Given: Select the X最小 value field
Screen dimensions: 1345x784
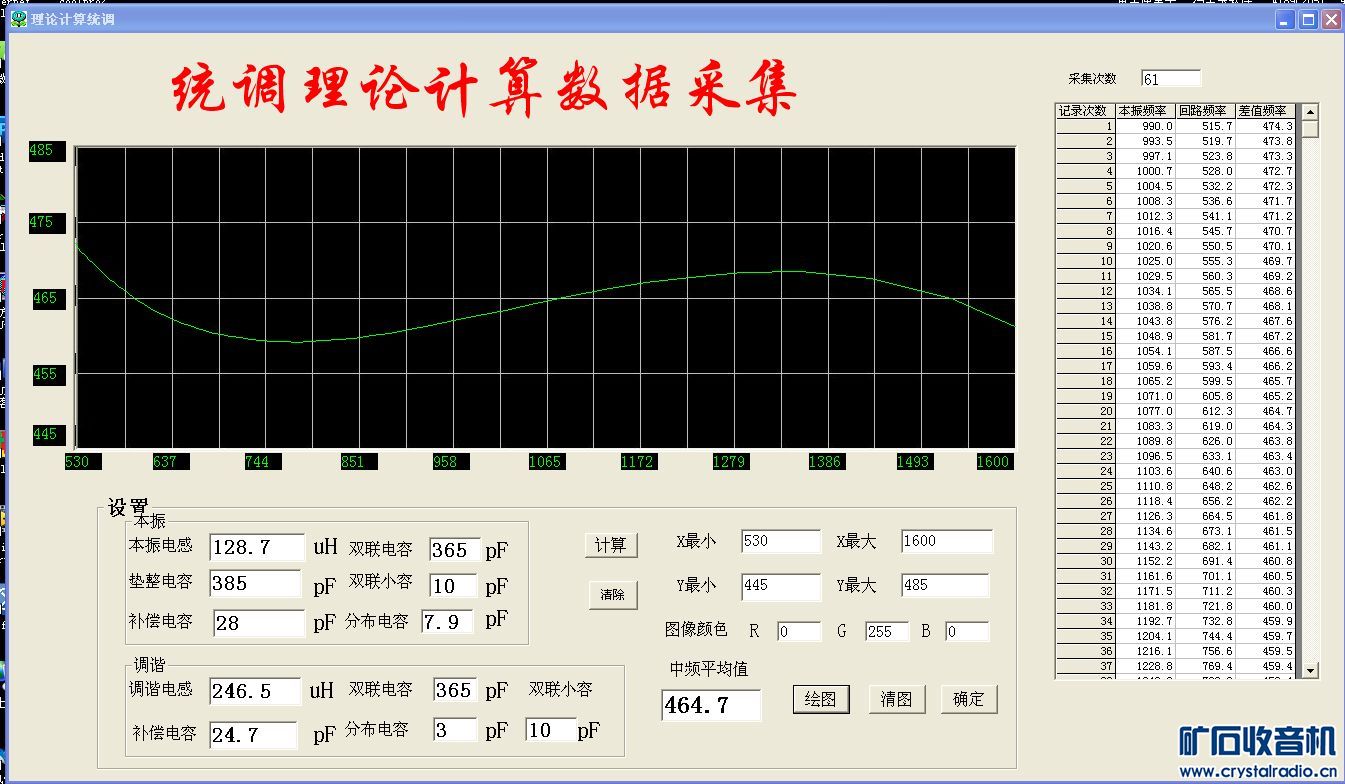Looking at the screenshot, I should (x=780, y=542).
